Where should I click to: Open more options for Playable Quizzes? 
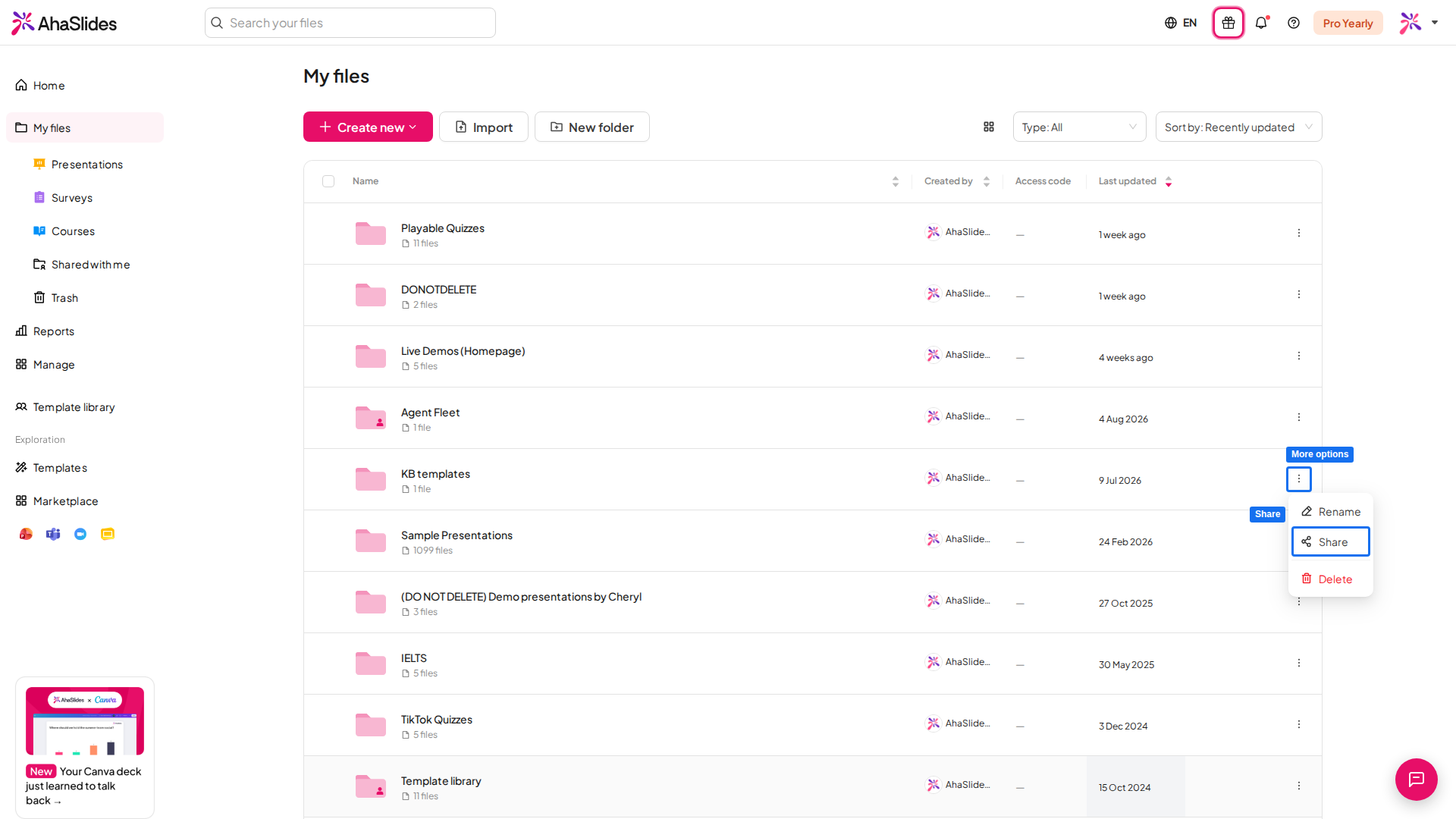tap(1298, 233)
